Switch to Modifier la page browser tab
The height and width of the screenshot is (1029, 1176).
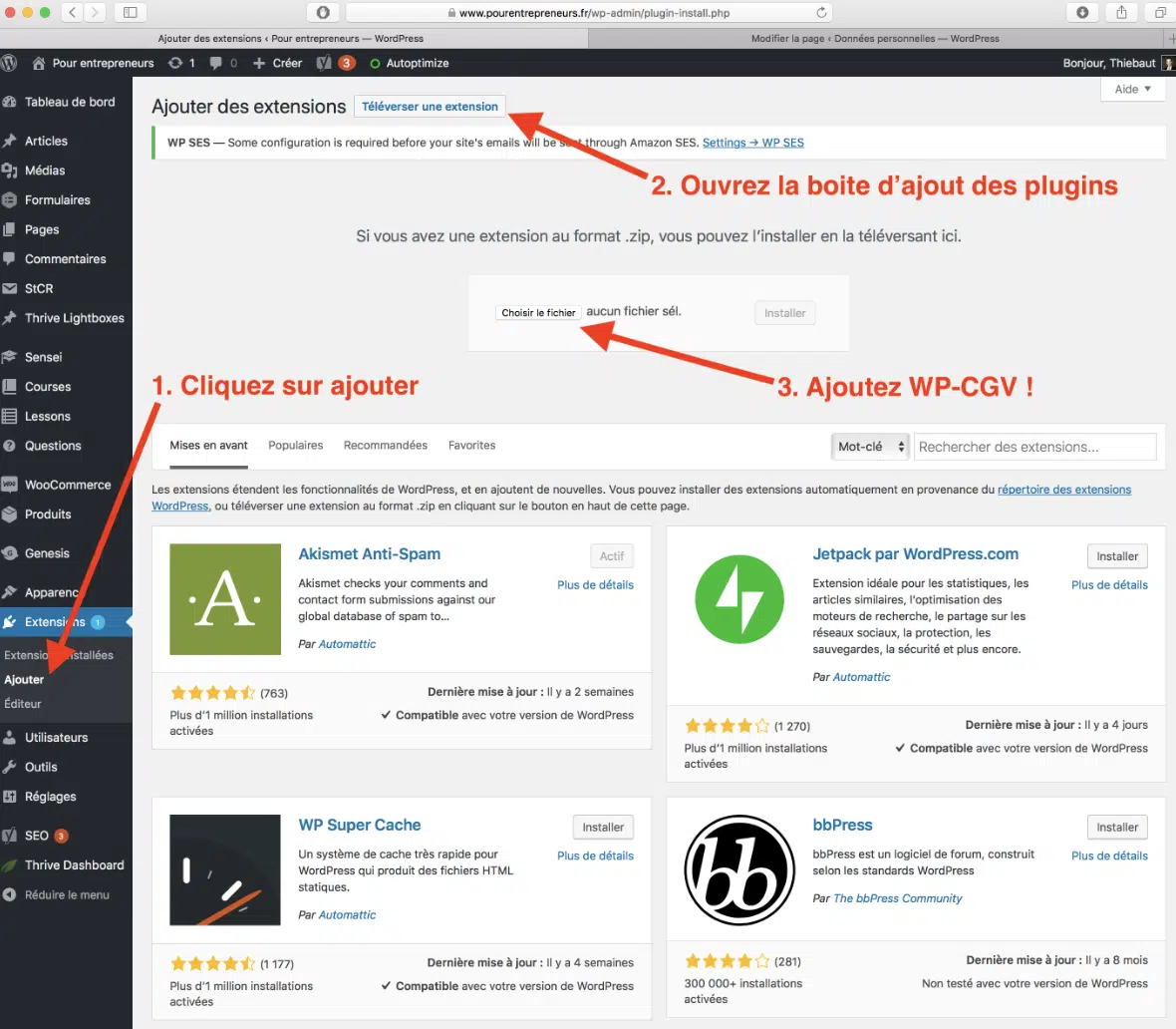(x=875, y=38)
